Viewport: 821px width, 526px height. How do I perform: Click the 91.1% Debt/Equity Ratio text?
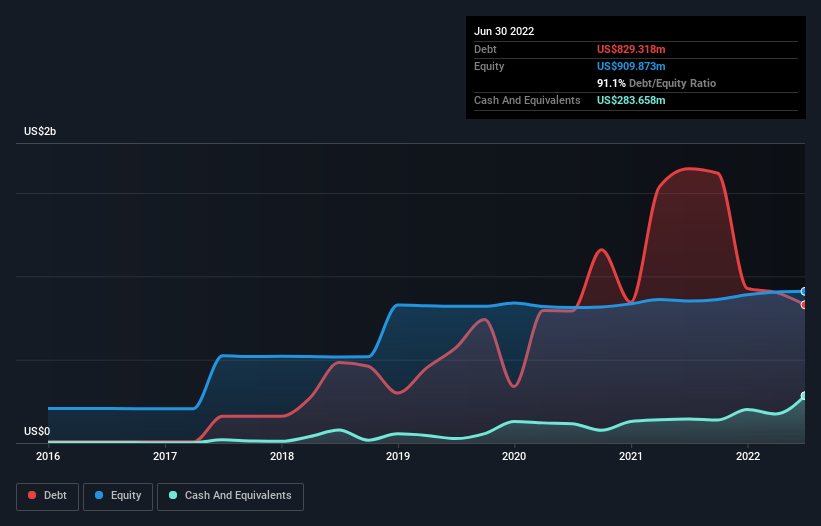pos(656,83)
